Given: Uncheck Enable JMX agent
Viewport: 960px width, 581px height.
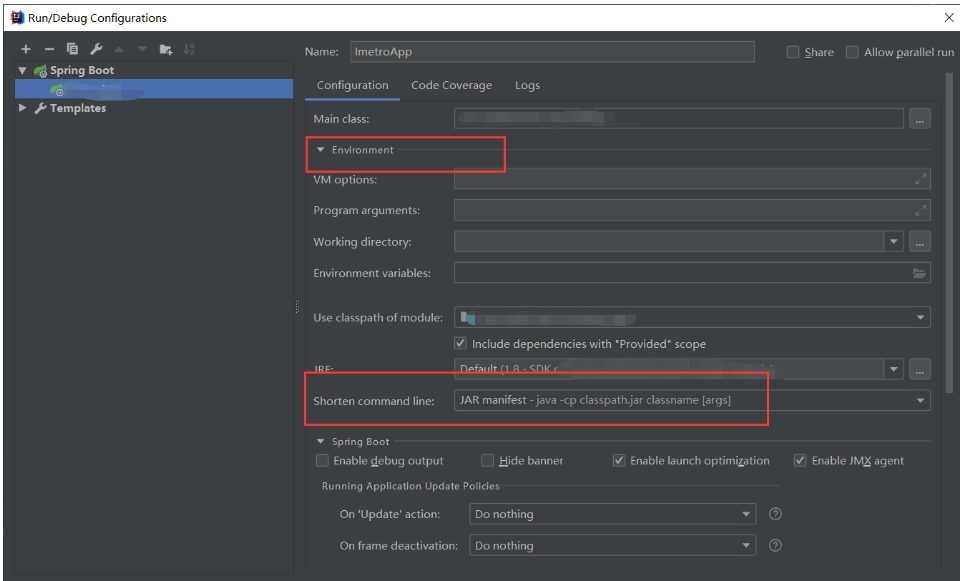Looking at the screenshot, I should click(800, 460).
